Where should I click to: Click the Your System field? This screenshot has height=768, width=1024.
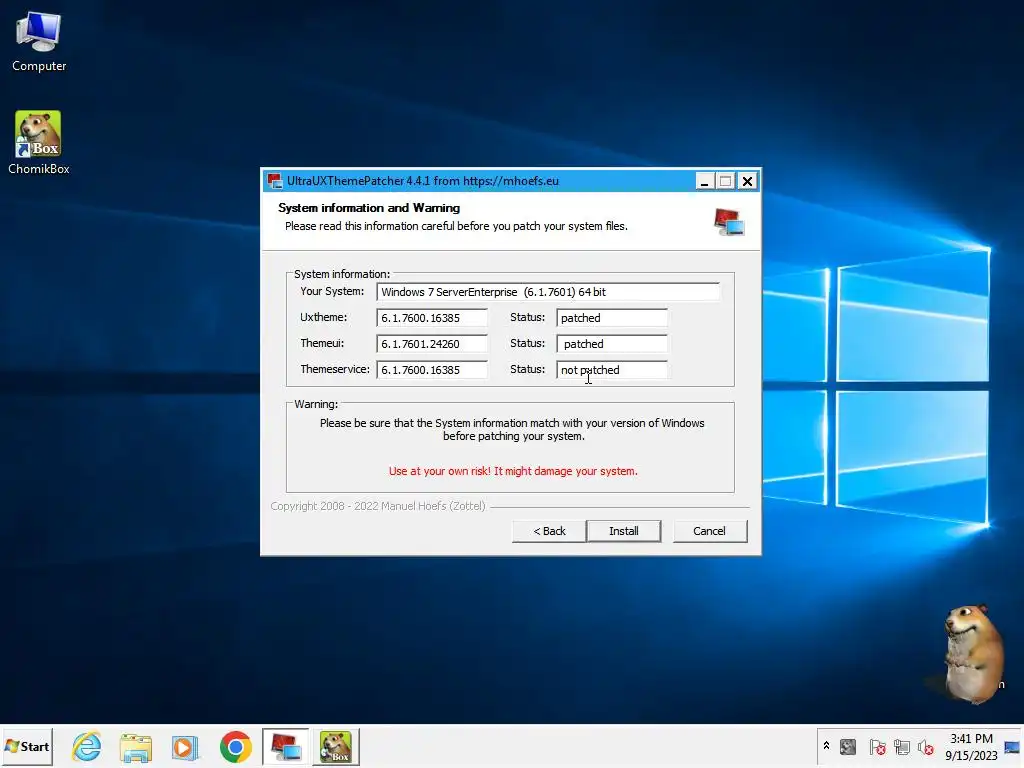coord(548,292)
